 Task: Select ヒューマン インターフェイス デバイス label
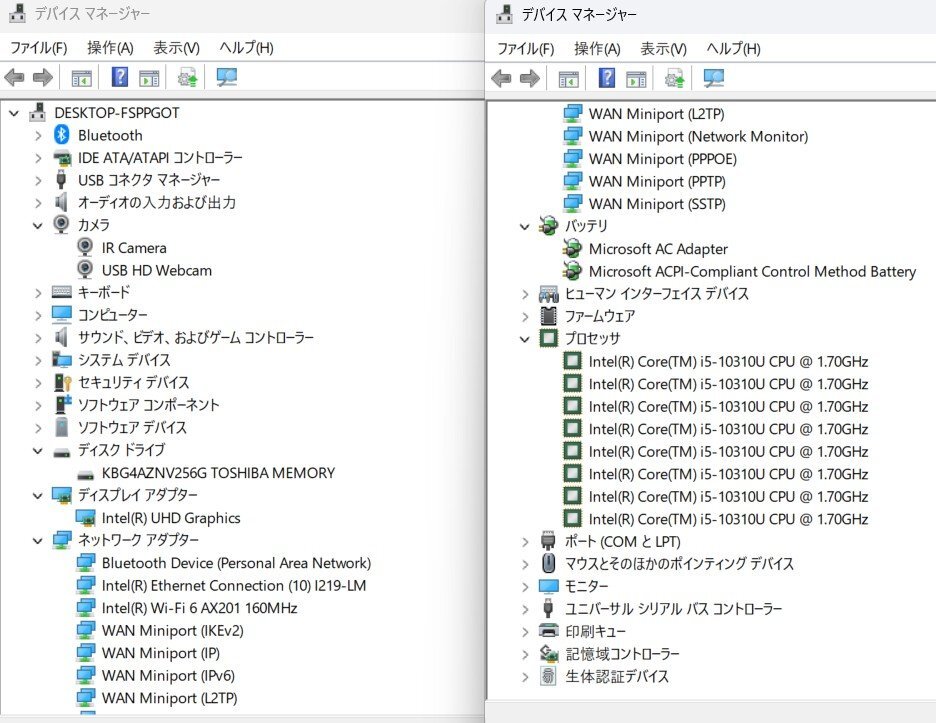657,293
